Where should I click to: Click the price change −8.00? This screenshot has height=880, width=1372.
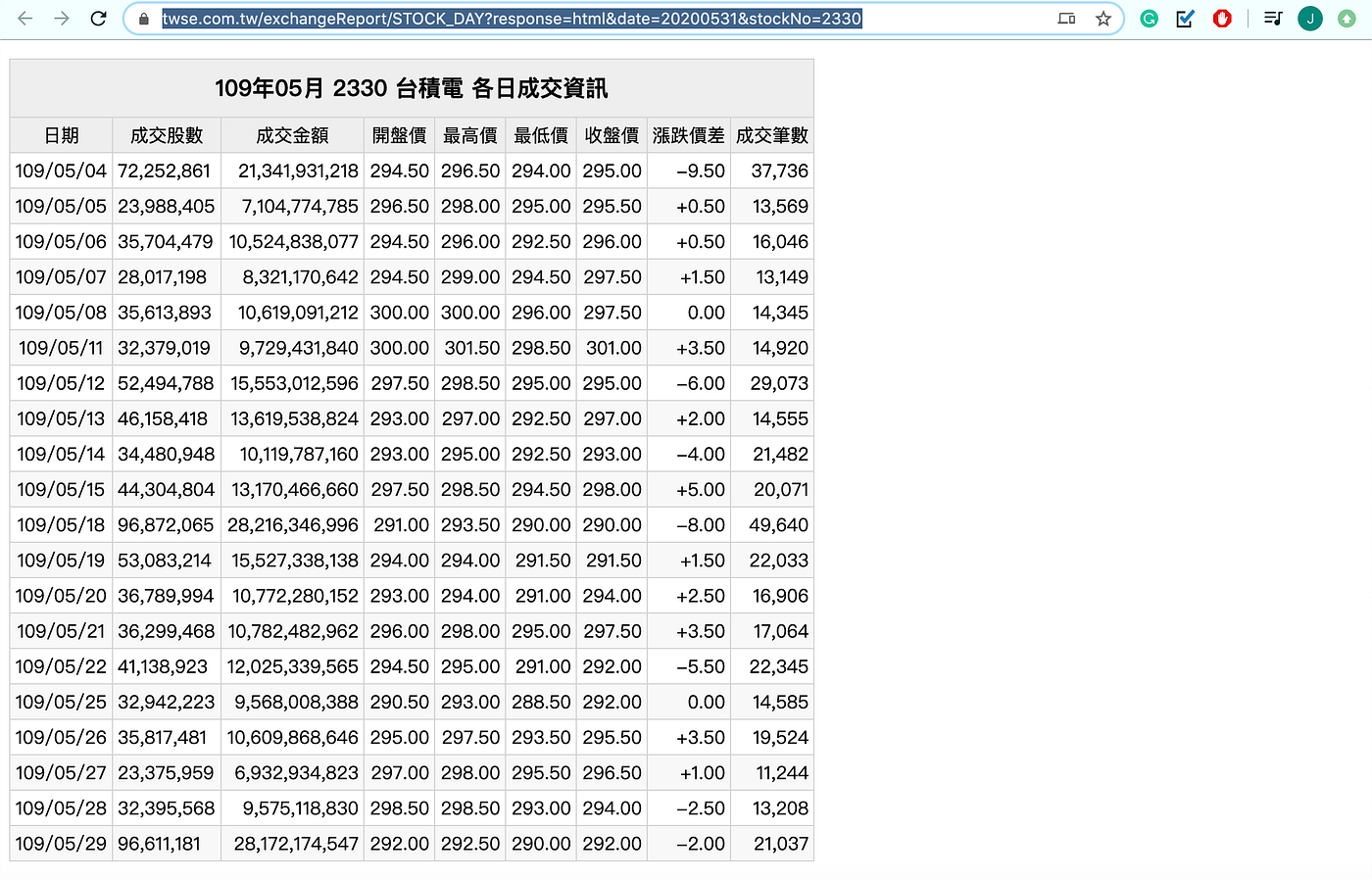point(701,525)
